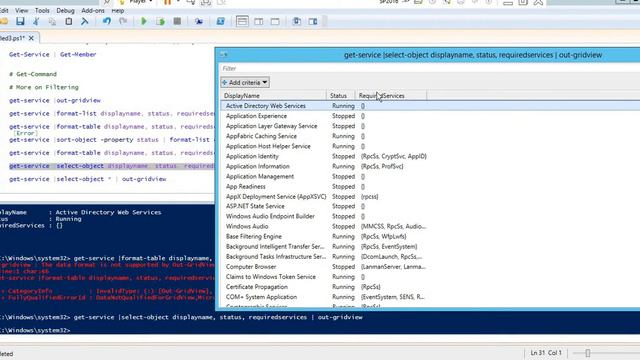Select the Application Host Helper Service row
The width and height of the screenshot is (640, 360).
tap(430, 146)
